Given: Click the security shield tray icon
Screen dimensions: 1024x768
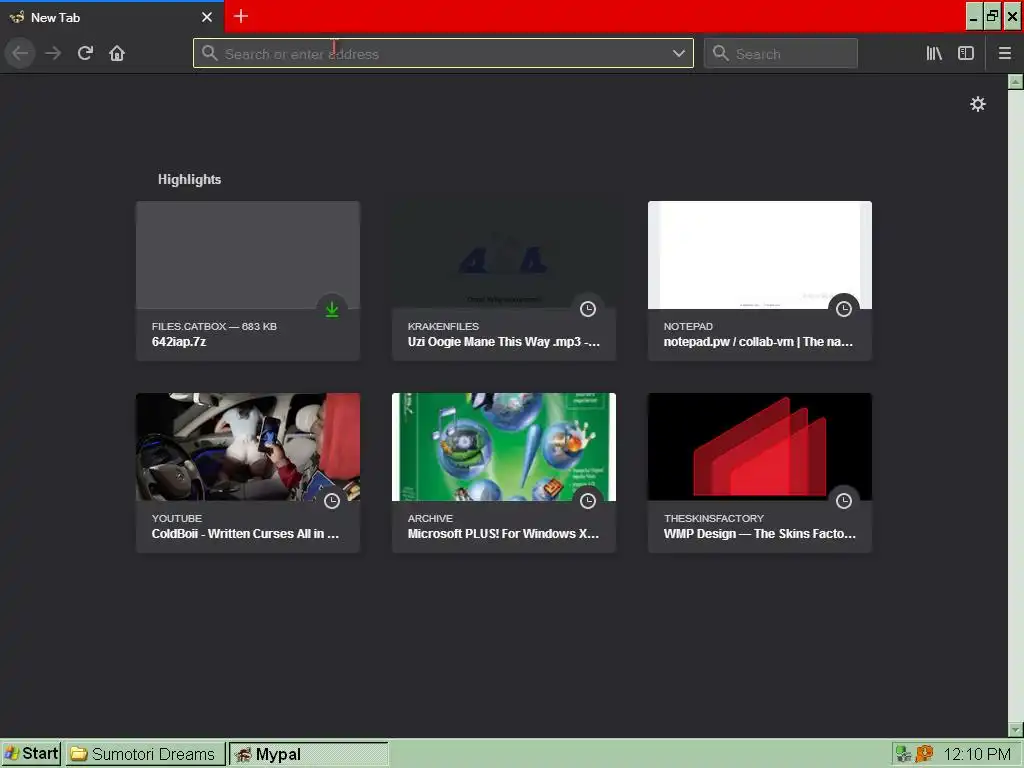Looking at the screenshot, I should 924,754.
